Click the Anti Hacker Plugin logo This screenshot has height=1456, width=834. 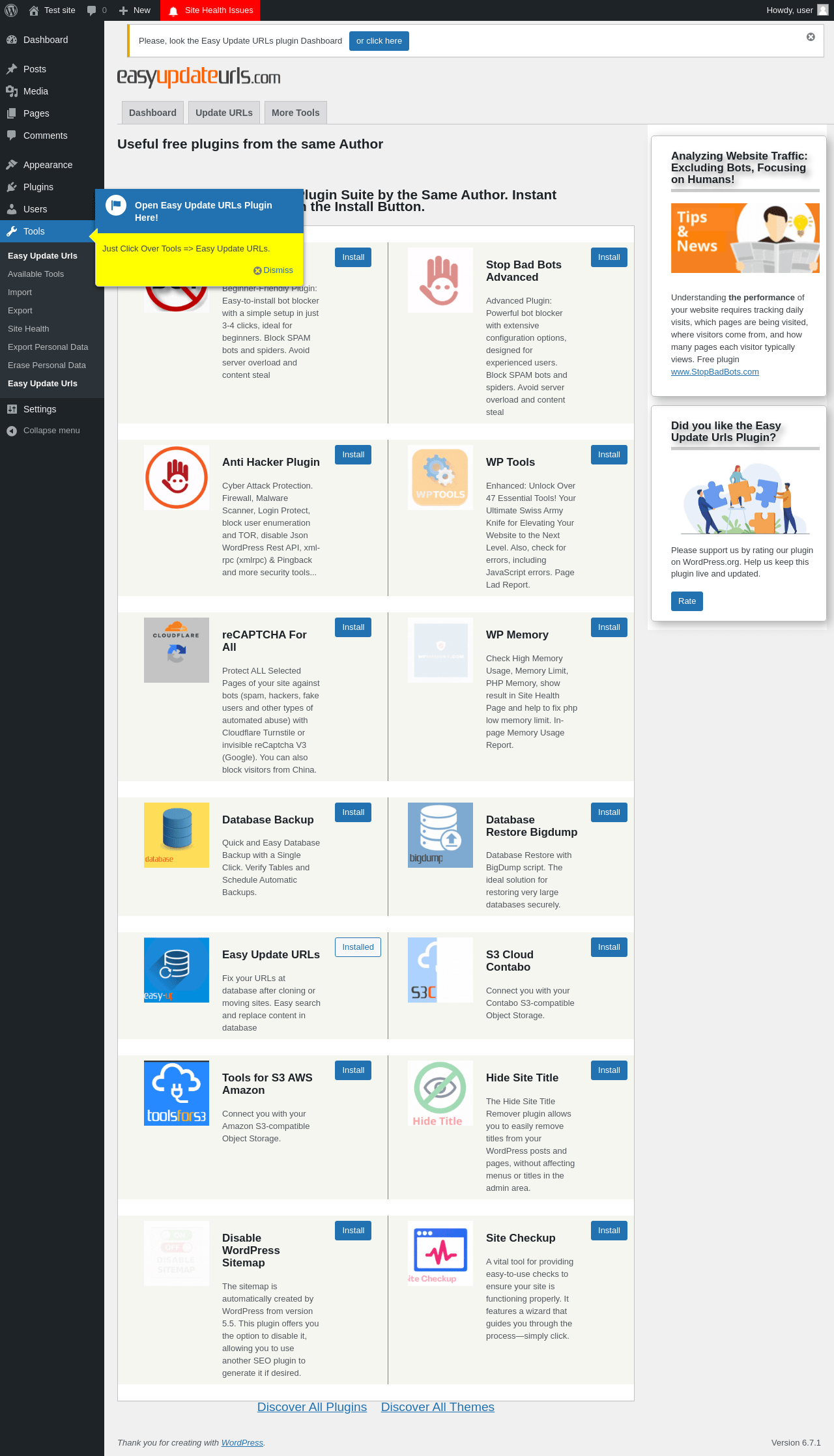177,478
